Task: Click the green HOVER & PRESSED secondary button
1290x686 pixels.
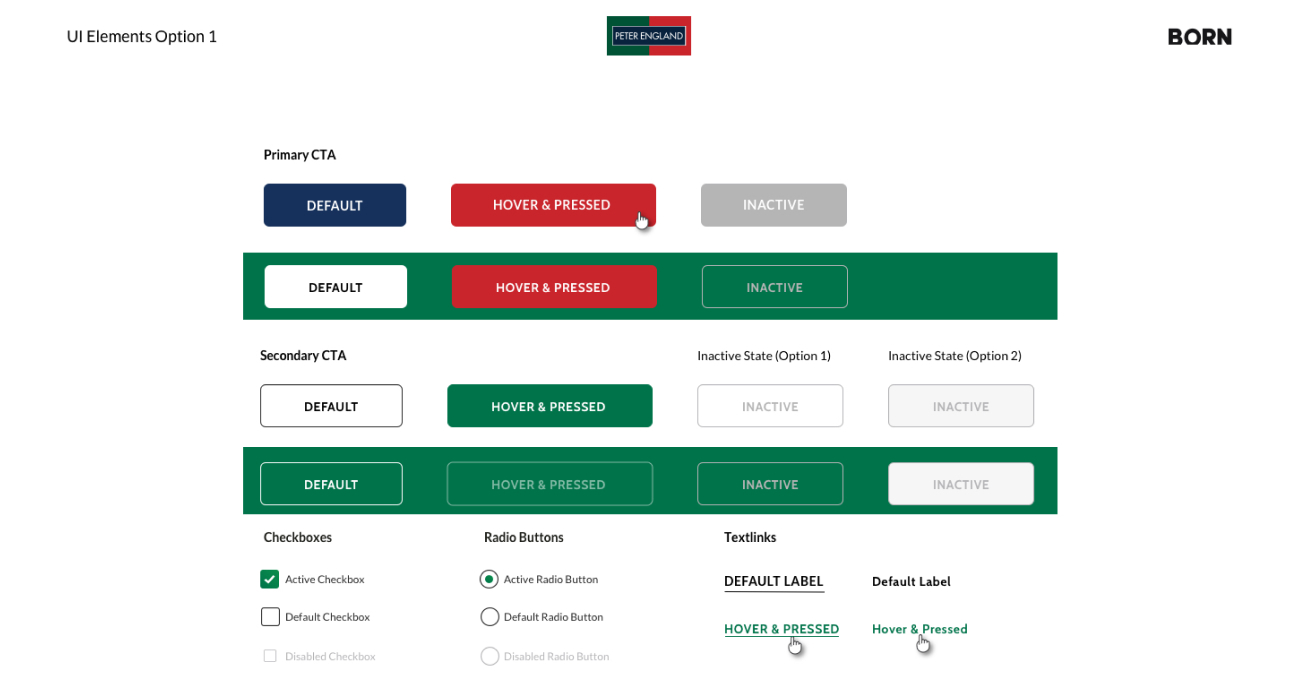Action: tap(550, 406)
